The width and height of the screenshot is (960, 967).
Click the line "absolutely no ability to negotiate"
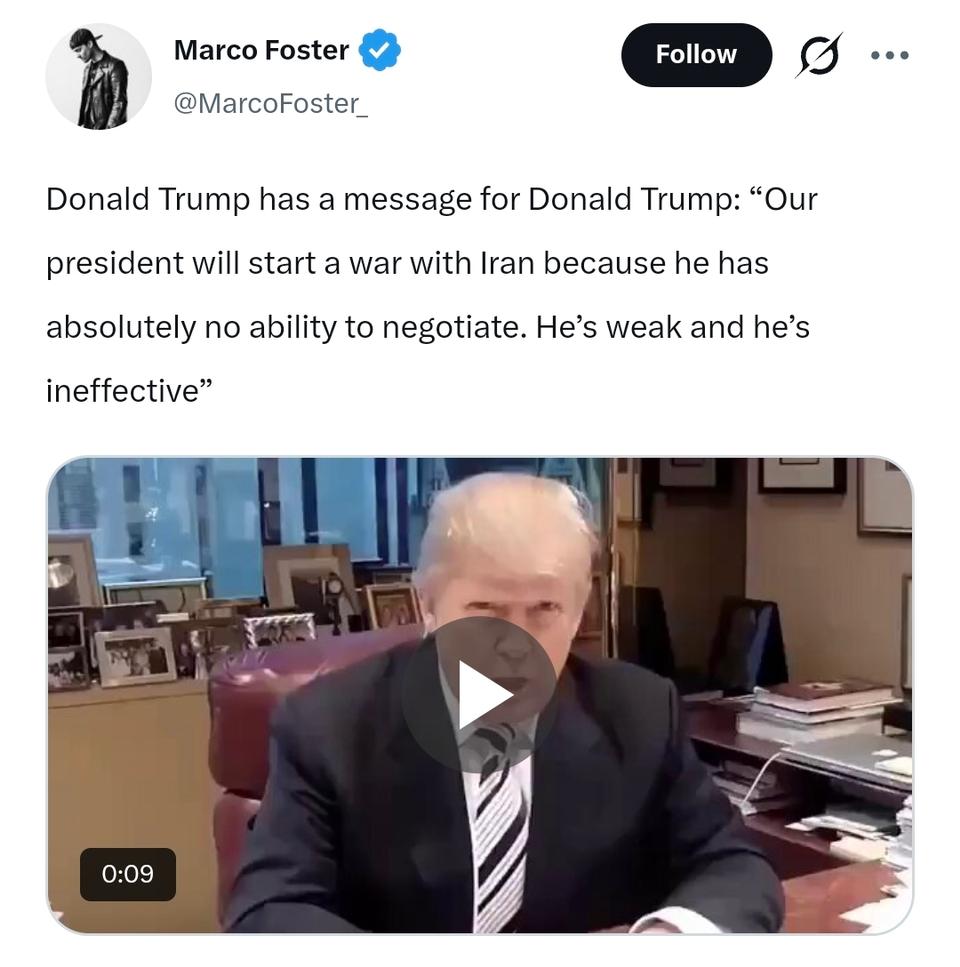click(428, 327)
